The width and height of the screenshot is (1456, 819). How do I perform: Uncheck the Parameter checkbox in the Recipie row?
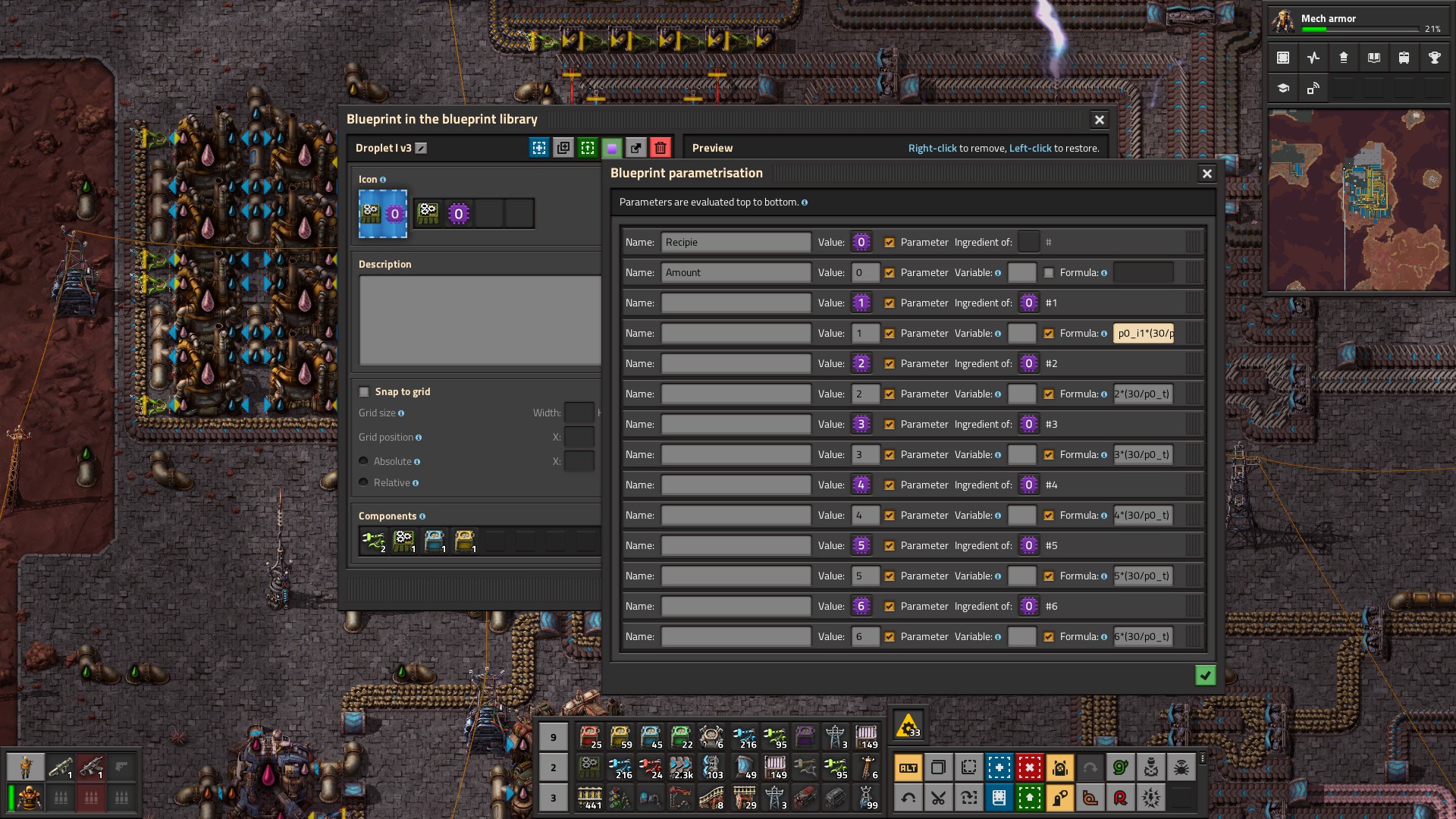pos(890,243)
